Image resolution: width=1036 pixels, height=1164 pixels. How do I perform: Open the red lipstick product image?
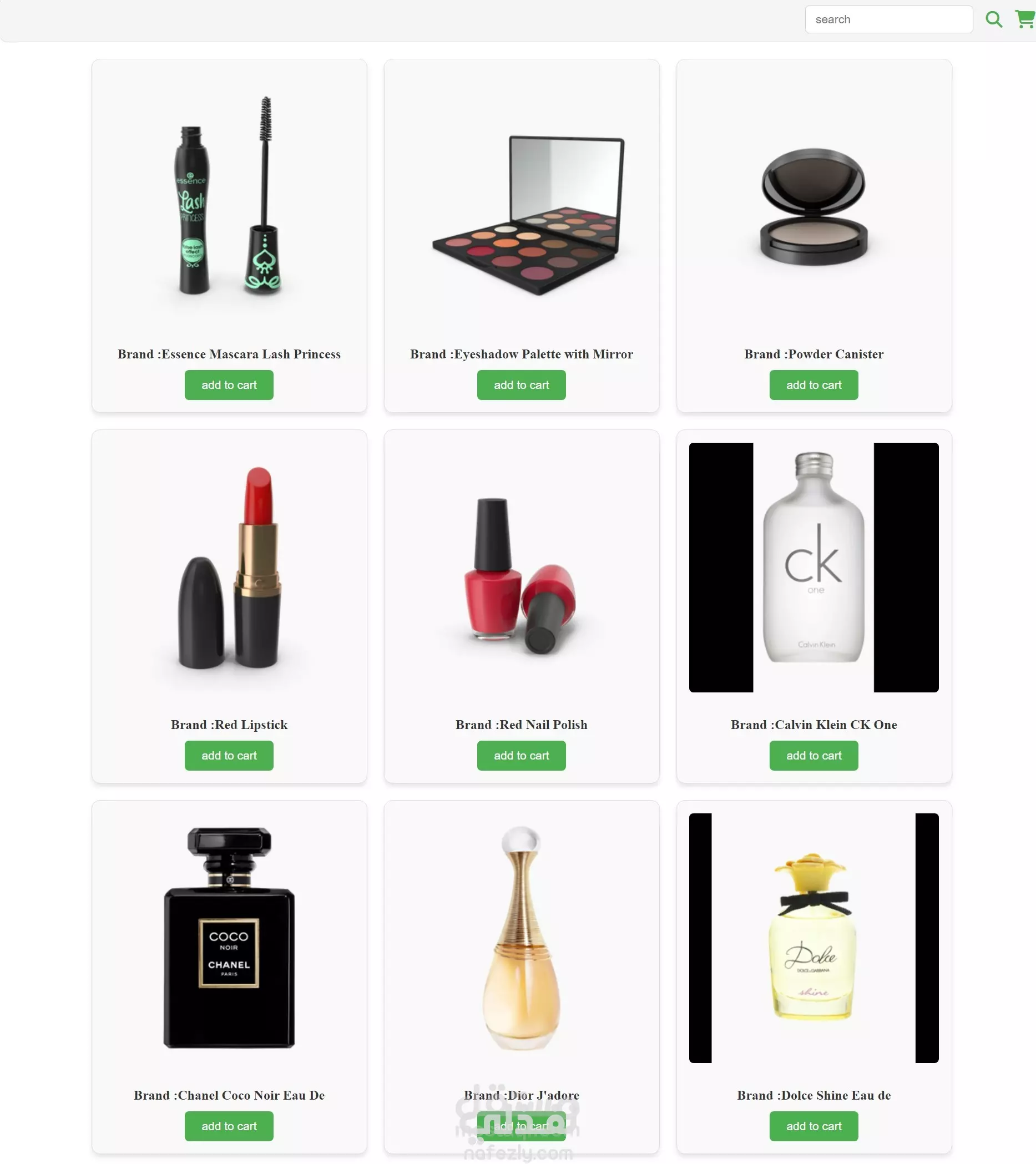229,568
